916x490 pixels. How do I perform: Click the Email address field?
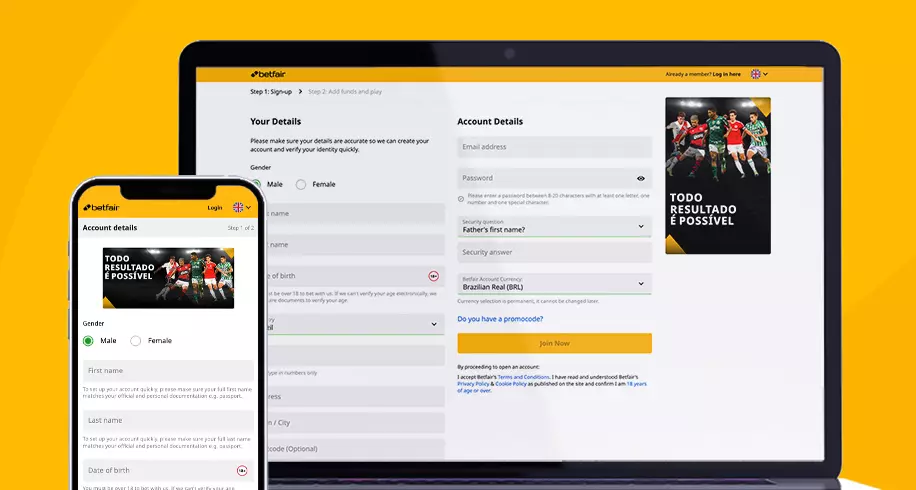[554, 147]
